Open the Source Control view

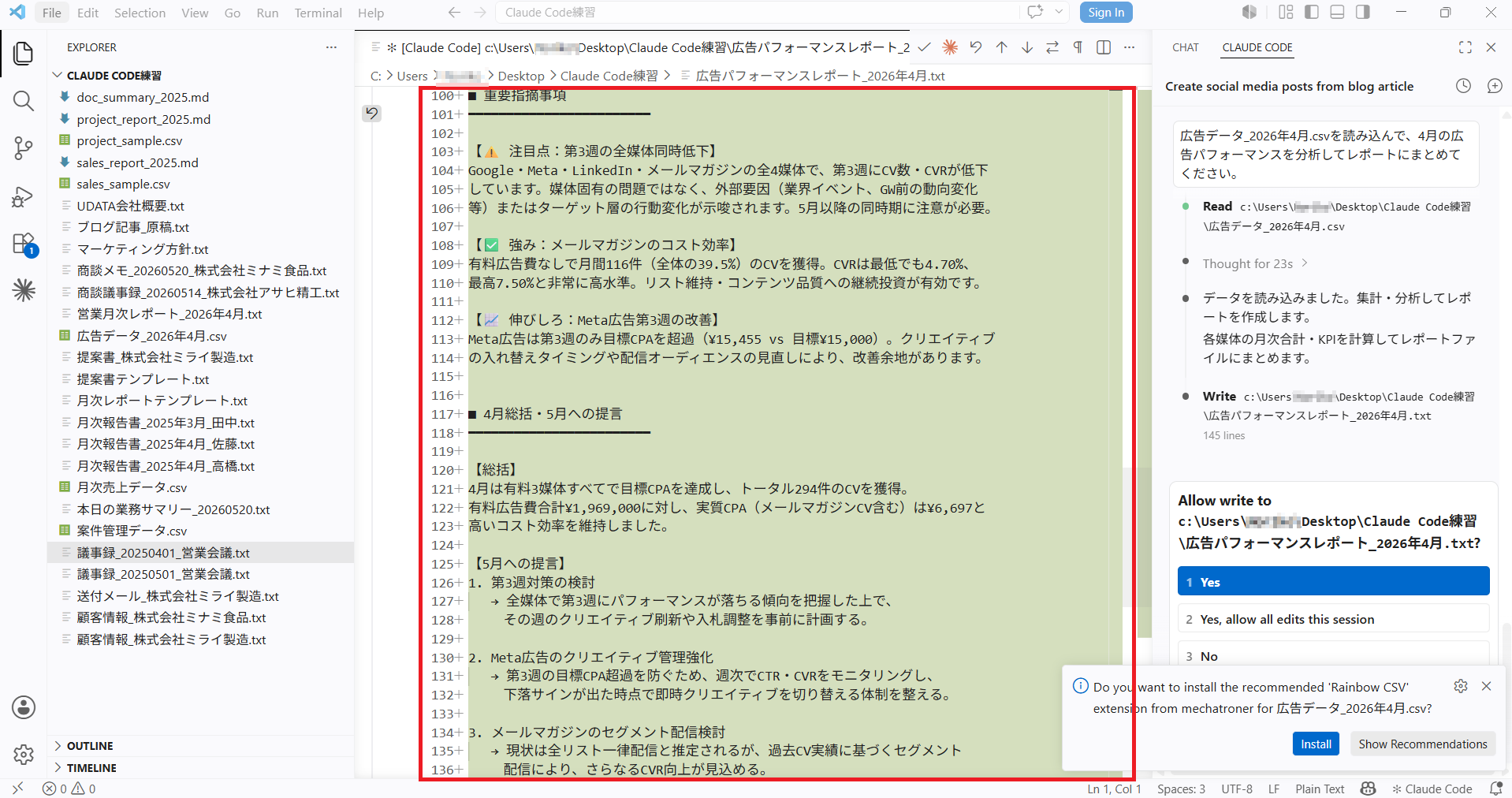pyautogui.click(x=24, y=148)
